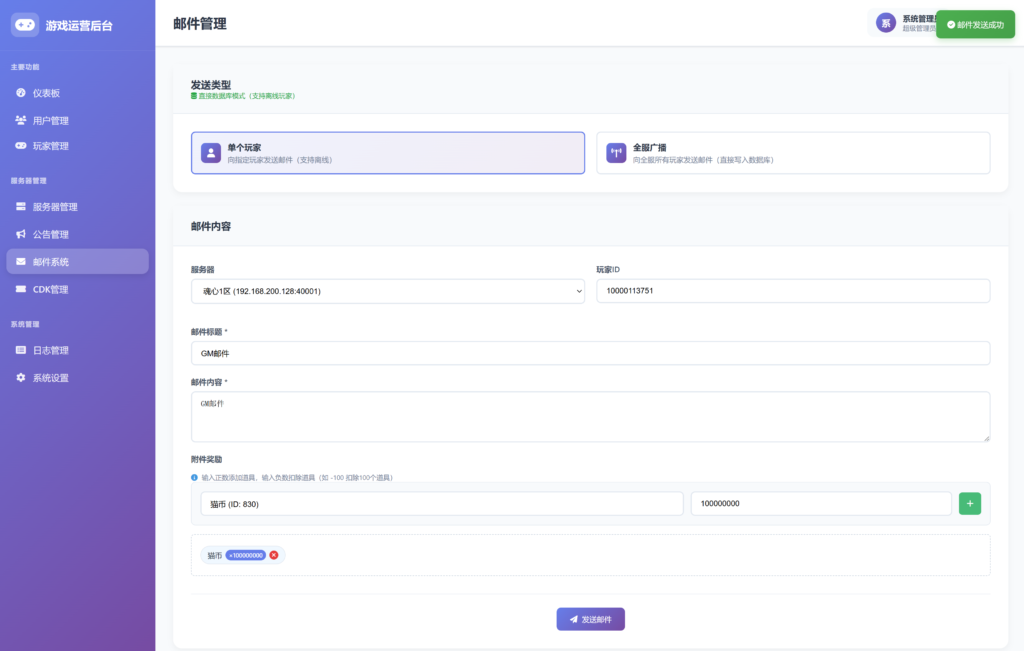
Task: Open the 猫币 item selector field
Action: 441,504
